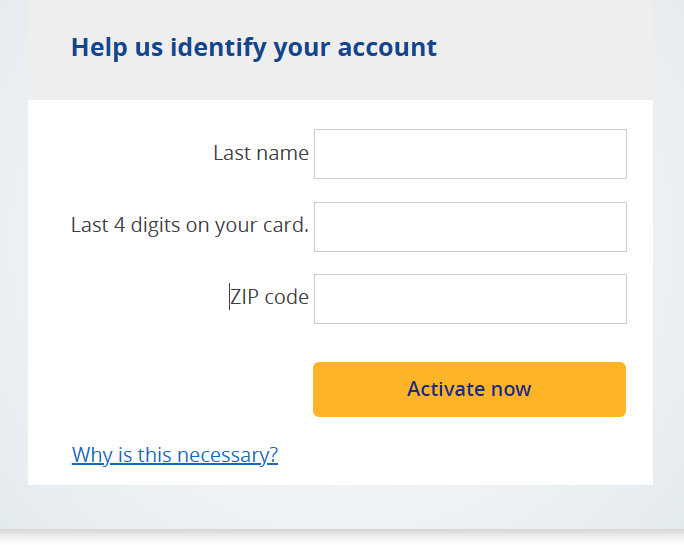Activate the card digits entry box

pyautogui.click(x=470, y=227)
